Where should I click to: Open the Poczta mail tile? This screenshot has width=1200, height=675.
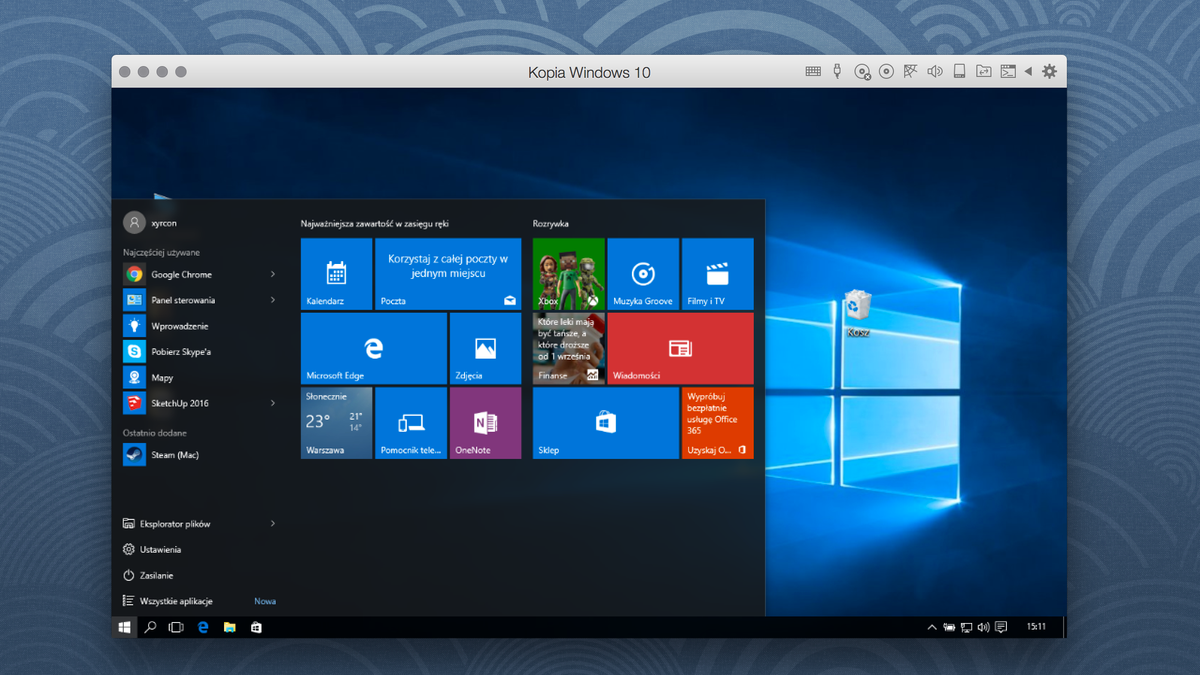pyautogui.click(x=448, y=274)
